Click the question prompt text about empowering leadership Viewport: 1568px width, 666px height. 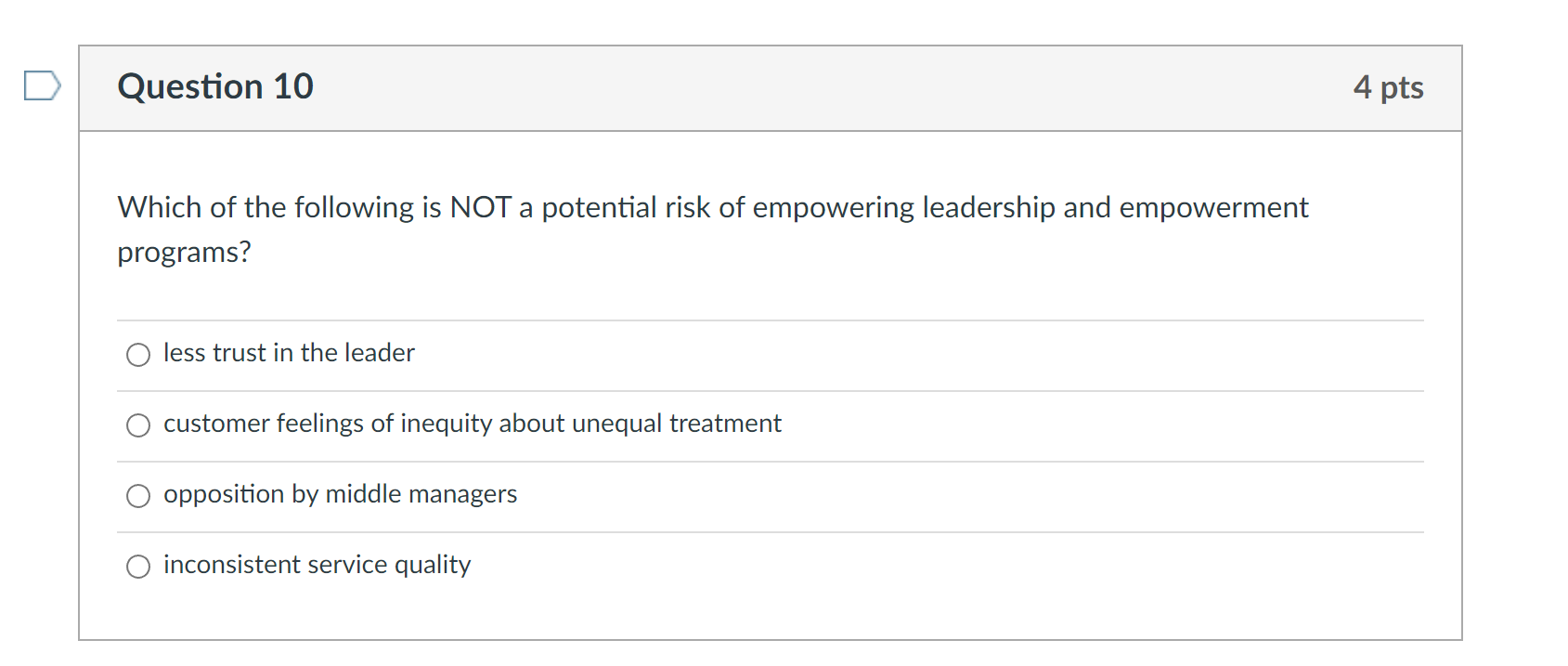click(712, 207)
